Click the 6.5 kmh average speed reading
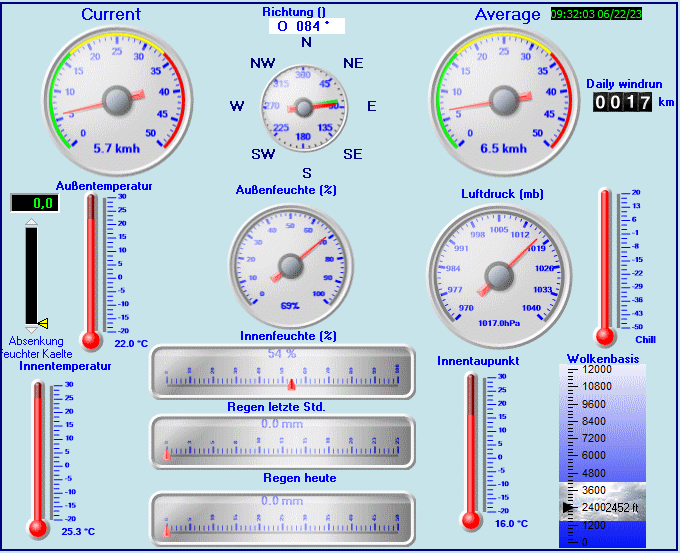 click(503, 149)
